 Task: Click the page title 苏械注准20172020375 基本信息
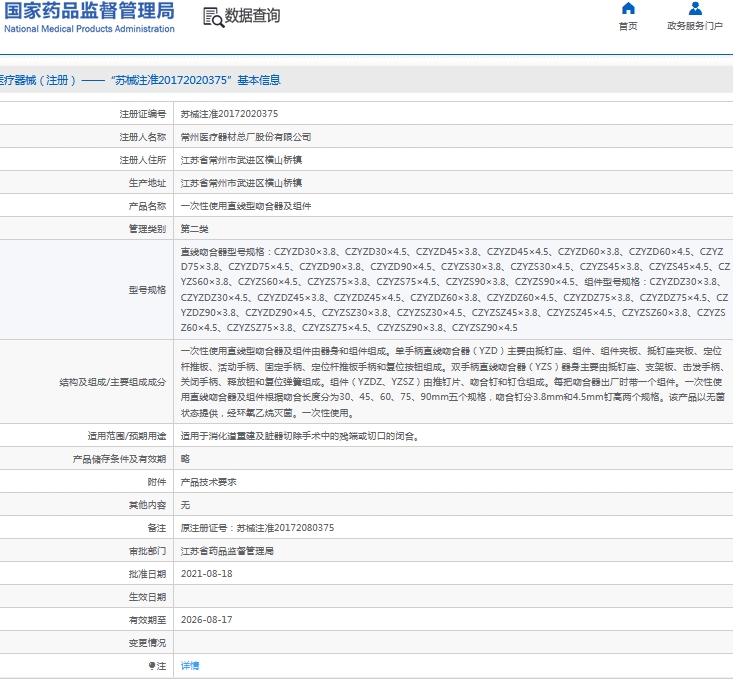click(195, 80)
